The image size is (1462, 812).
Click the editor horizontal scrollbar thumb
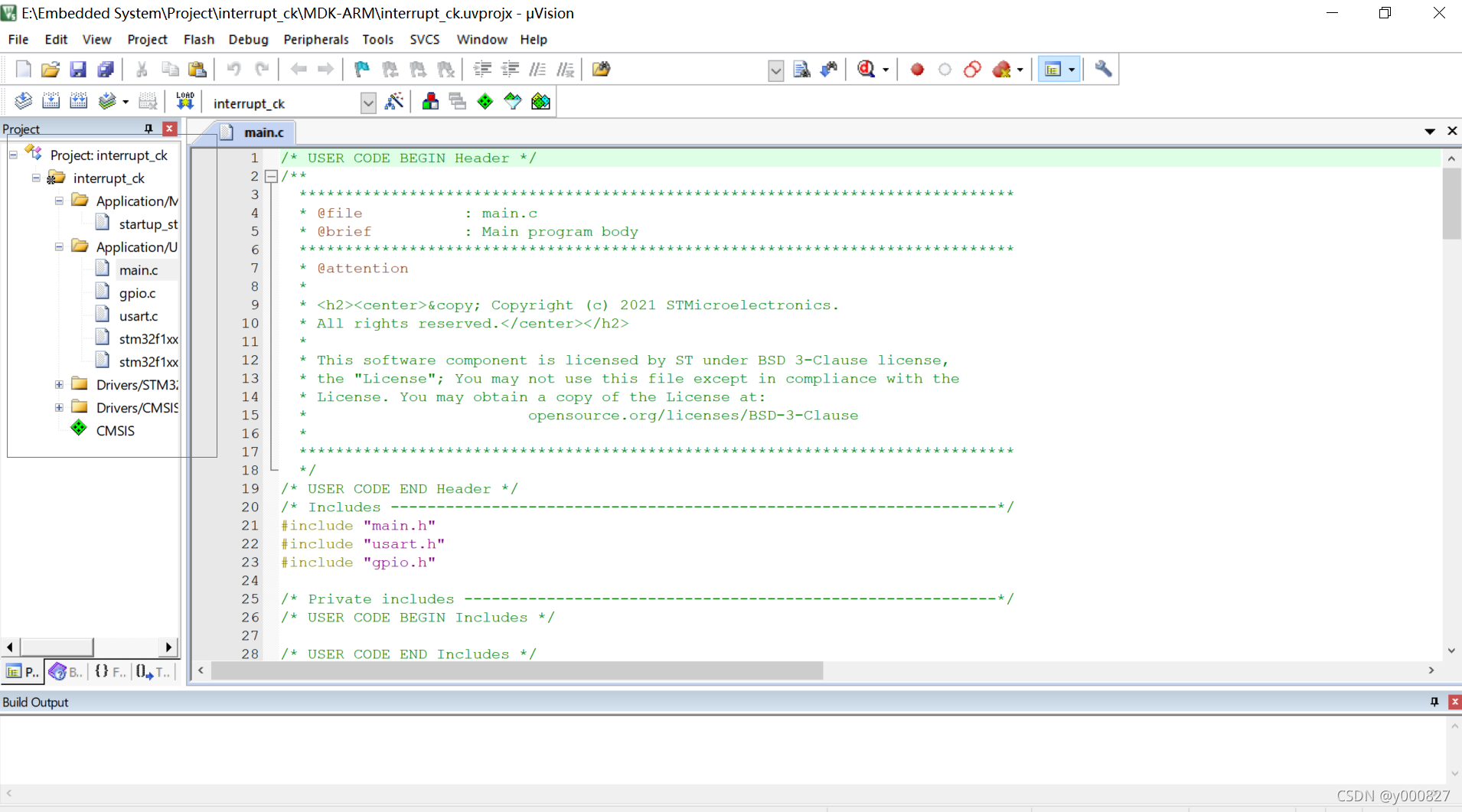(517, 670)
